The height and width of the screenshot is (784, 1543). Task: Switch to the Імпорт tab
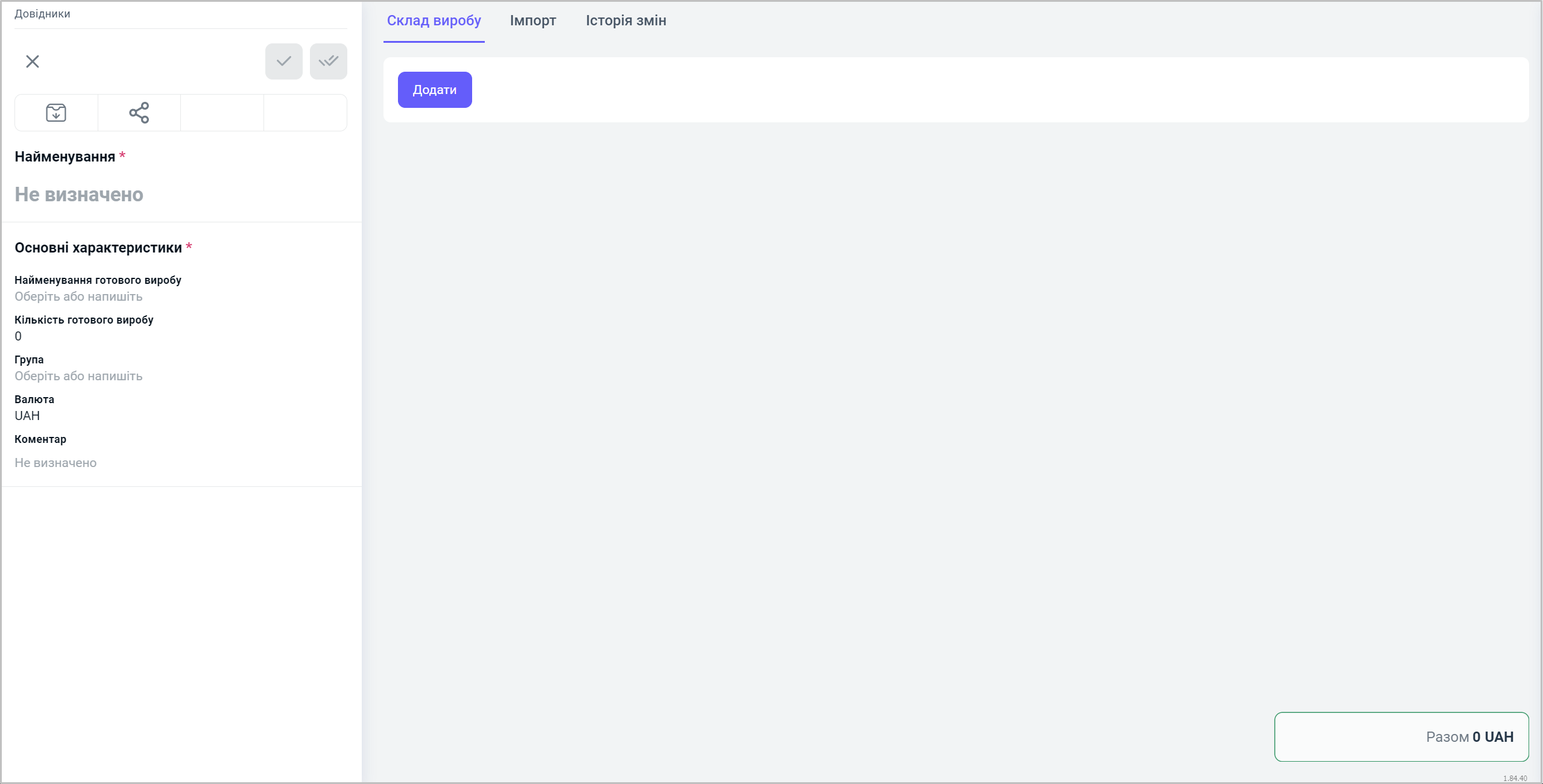click(533, 20)
